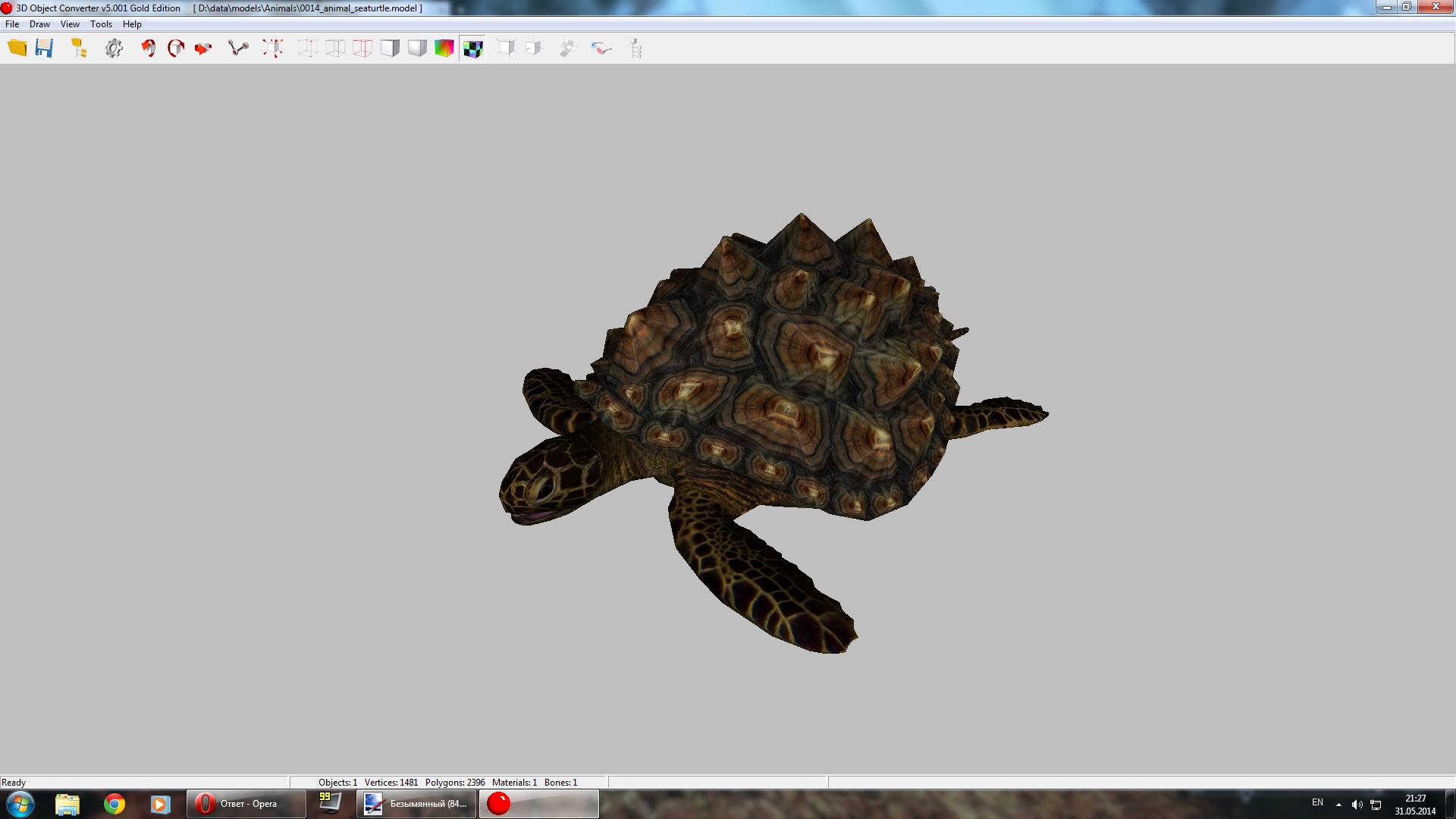Open the batch folder tree icon
The width and height of the screenshot is (1456, 819).
tap(79, 49)
